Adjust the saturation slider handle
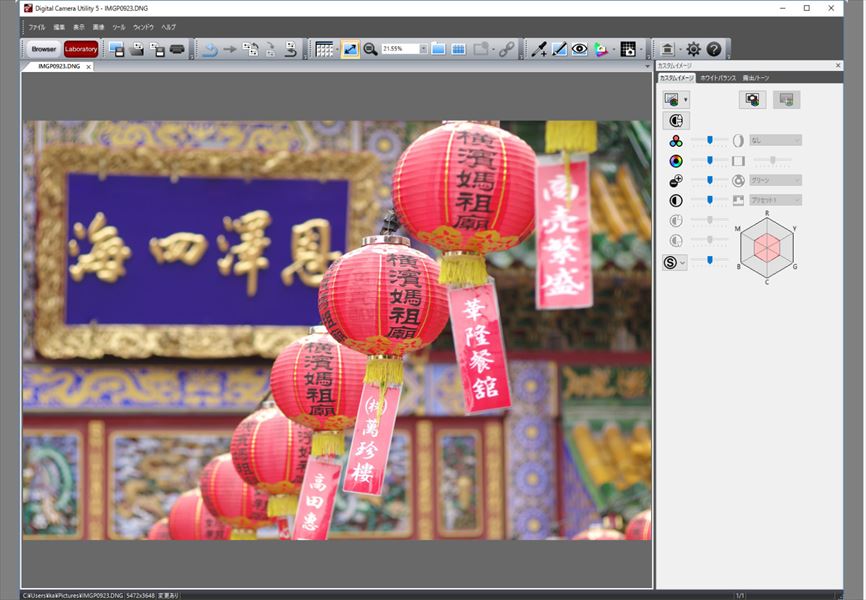The height and width of the screenshot is (600, 866). point(710,140)
